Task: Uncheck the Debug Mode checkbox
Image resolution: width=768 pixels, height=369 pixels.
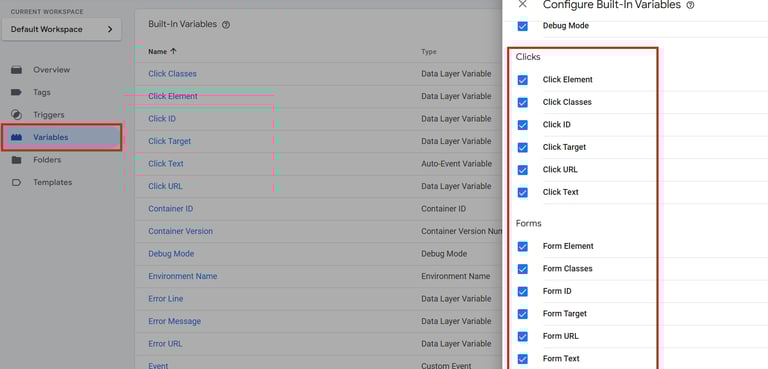Action: pos(523,26)
